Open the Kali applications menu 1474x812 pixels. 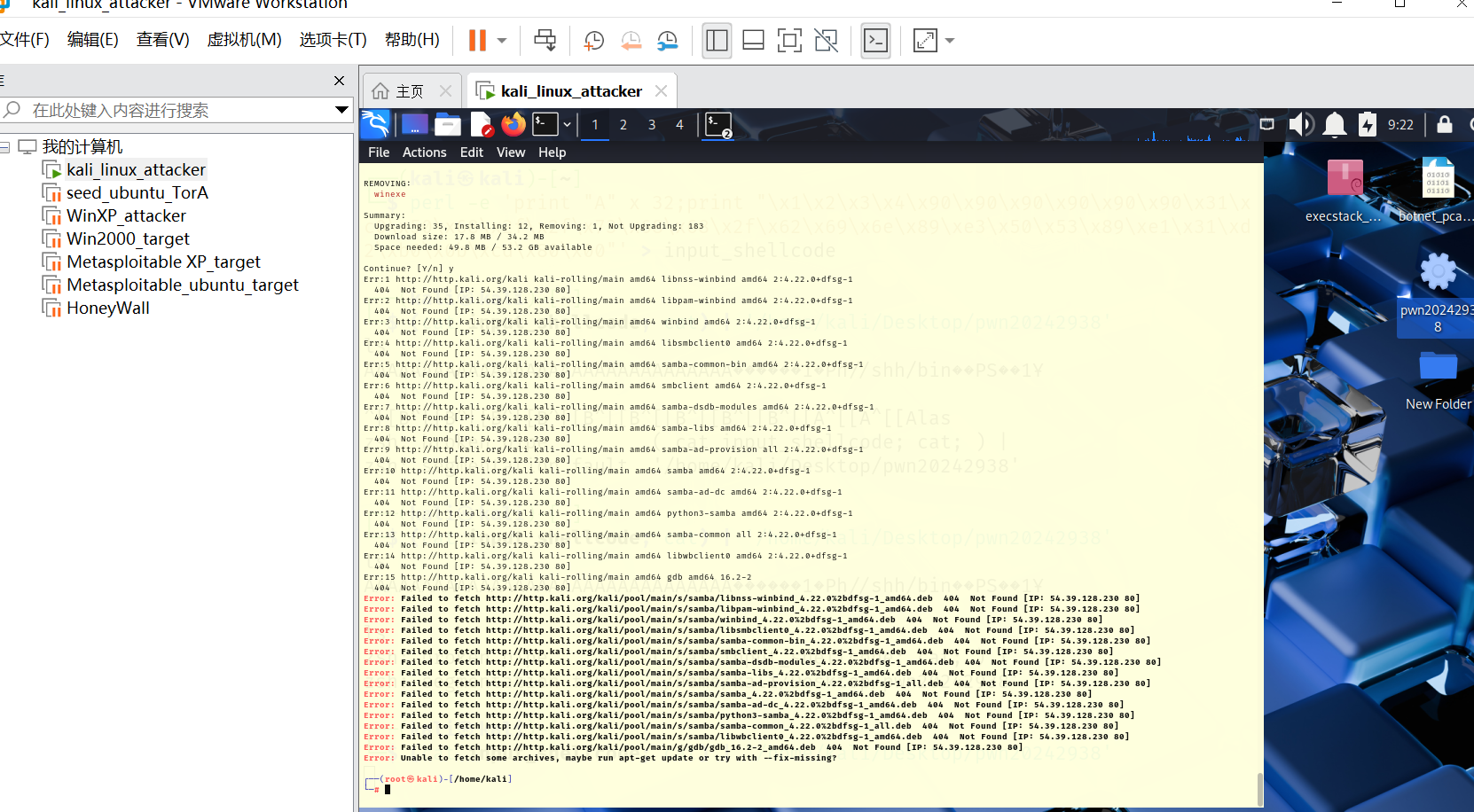click(375, 124)
